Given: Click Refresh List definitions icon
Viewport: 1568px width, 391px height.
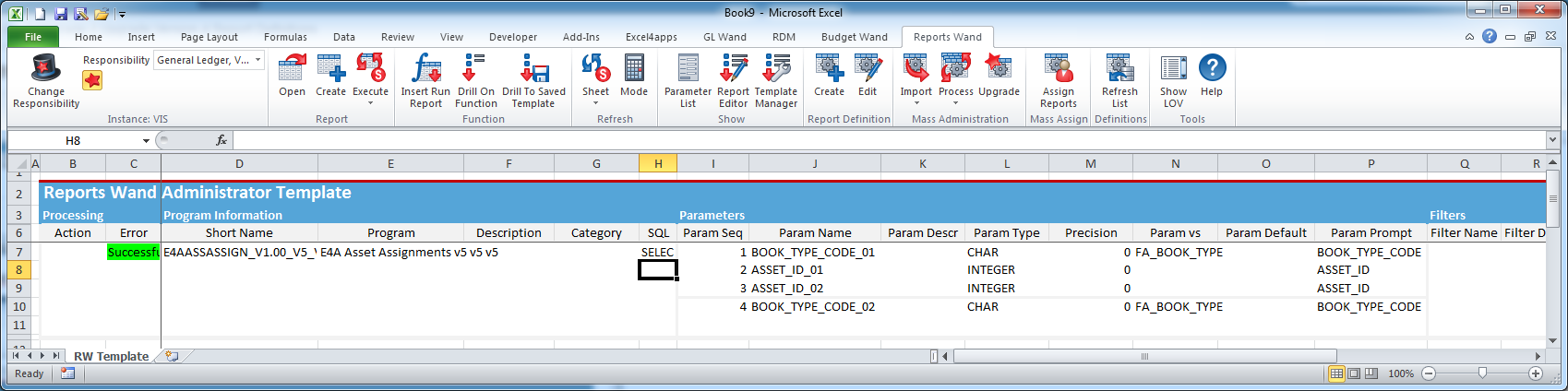Looking at the screenshot, I should tap(1119, 68).
